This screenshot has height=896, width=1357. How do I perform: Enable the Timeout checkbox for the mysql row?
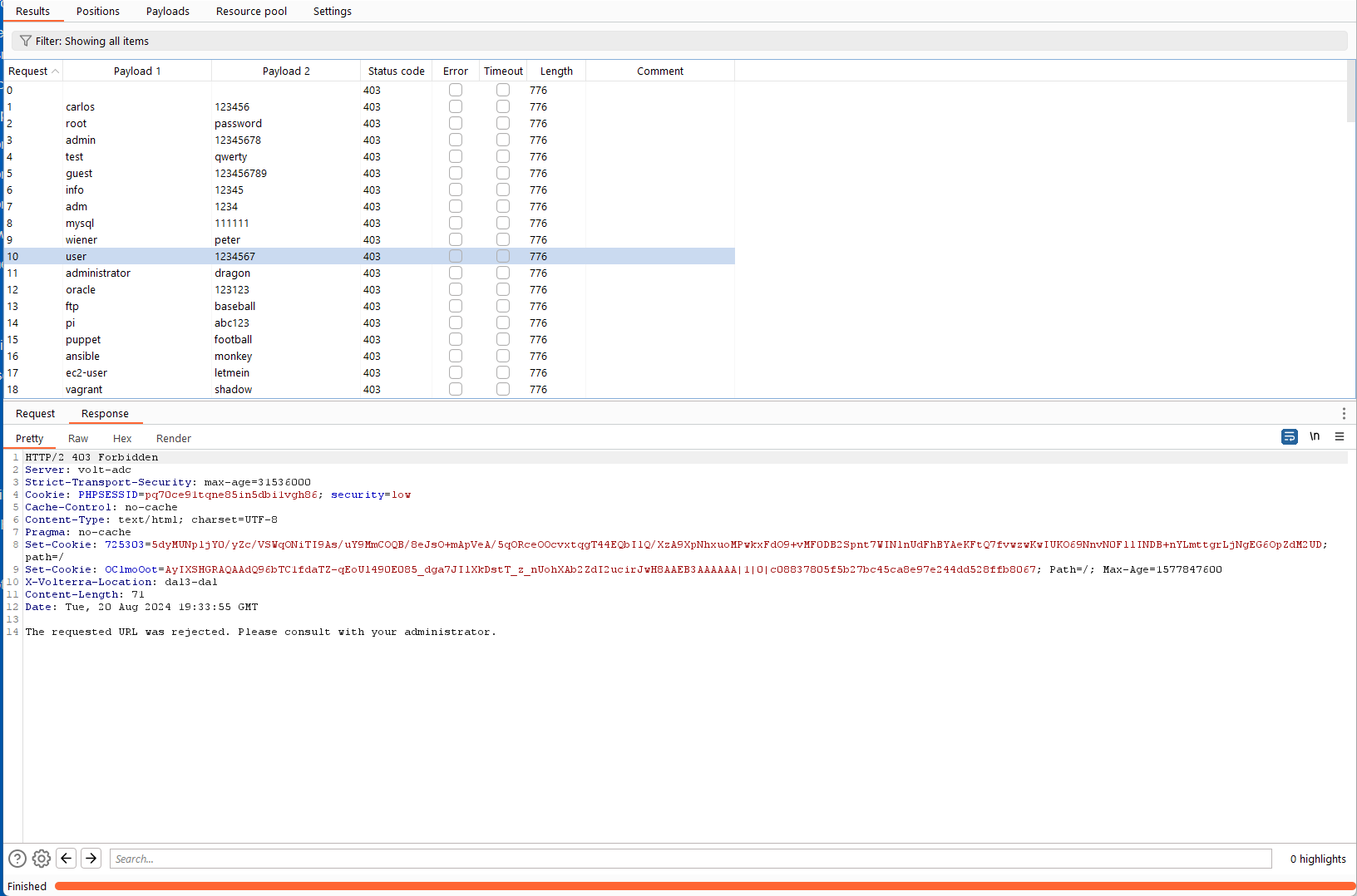pyautogui.click(x=502, y=222)
